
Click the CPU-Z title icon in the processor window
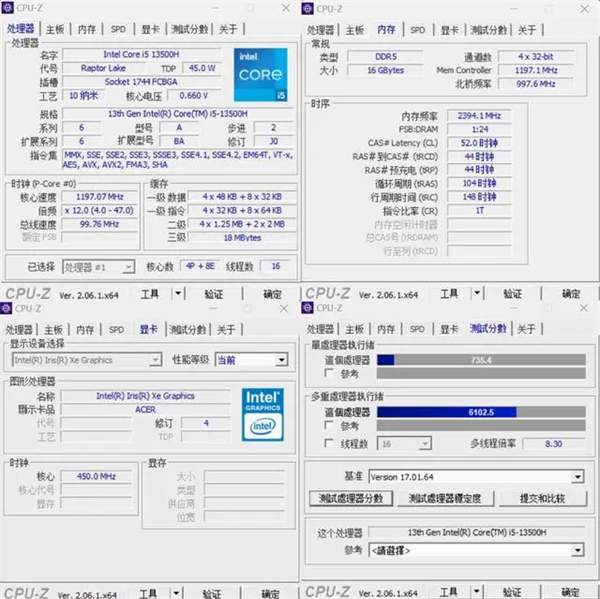(x=7, y=8)
